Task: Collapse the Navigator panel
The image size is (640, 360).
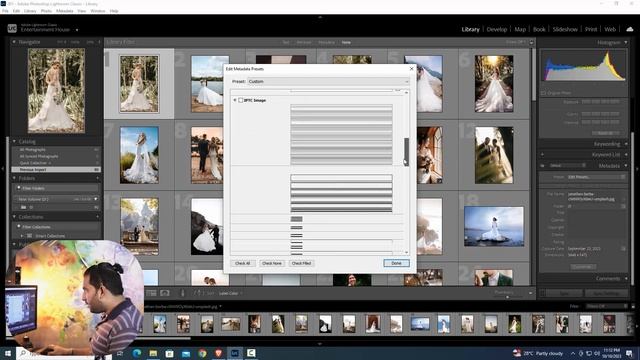Action: pos(14,42)
